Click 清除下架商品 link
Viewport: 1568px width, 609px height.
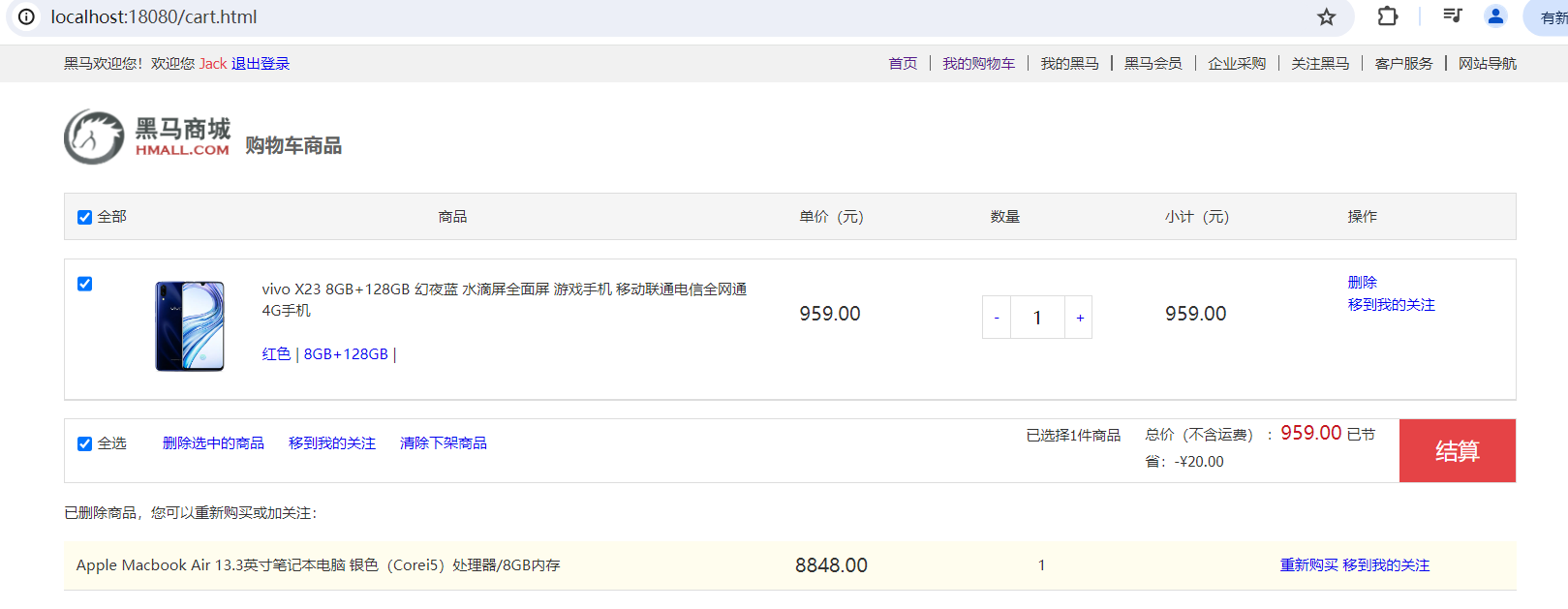click(443, 443)
